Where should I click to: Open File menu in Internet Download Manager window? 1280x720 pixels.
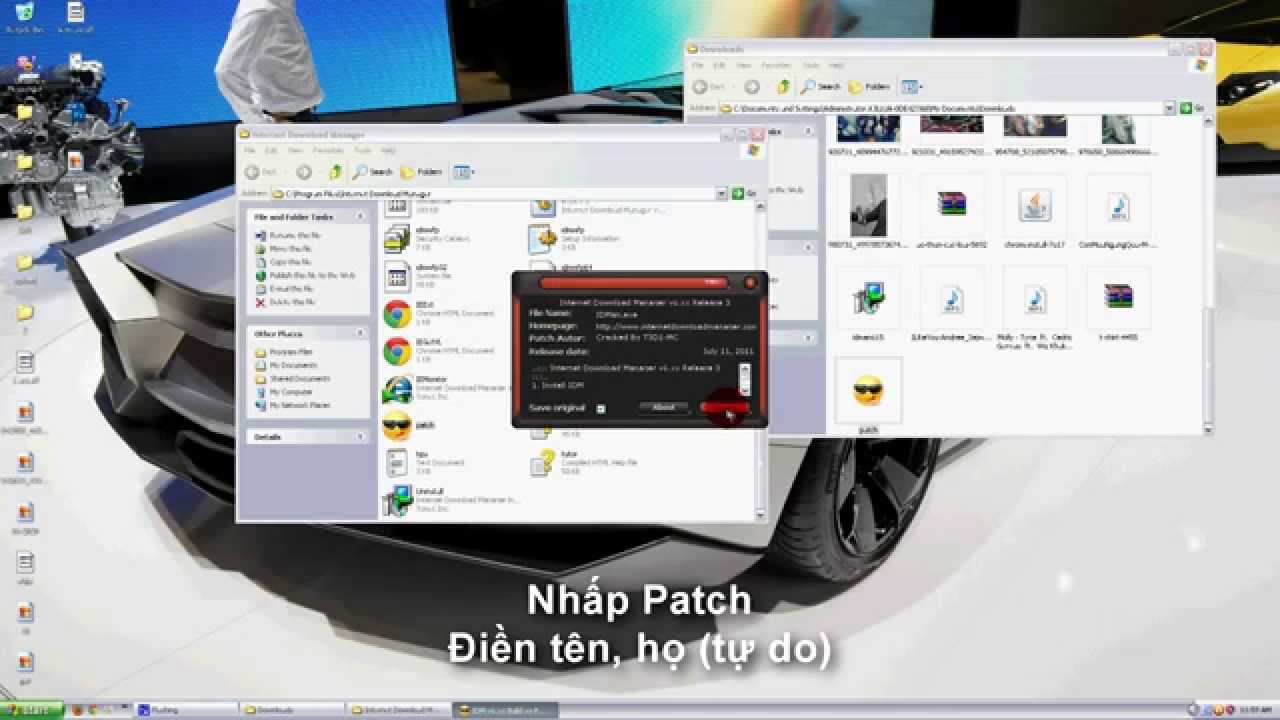click(250, 150)
